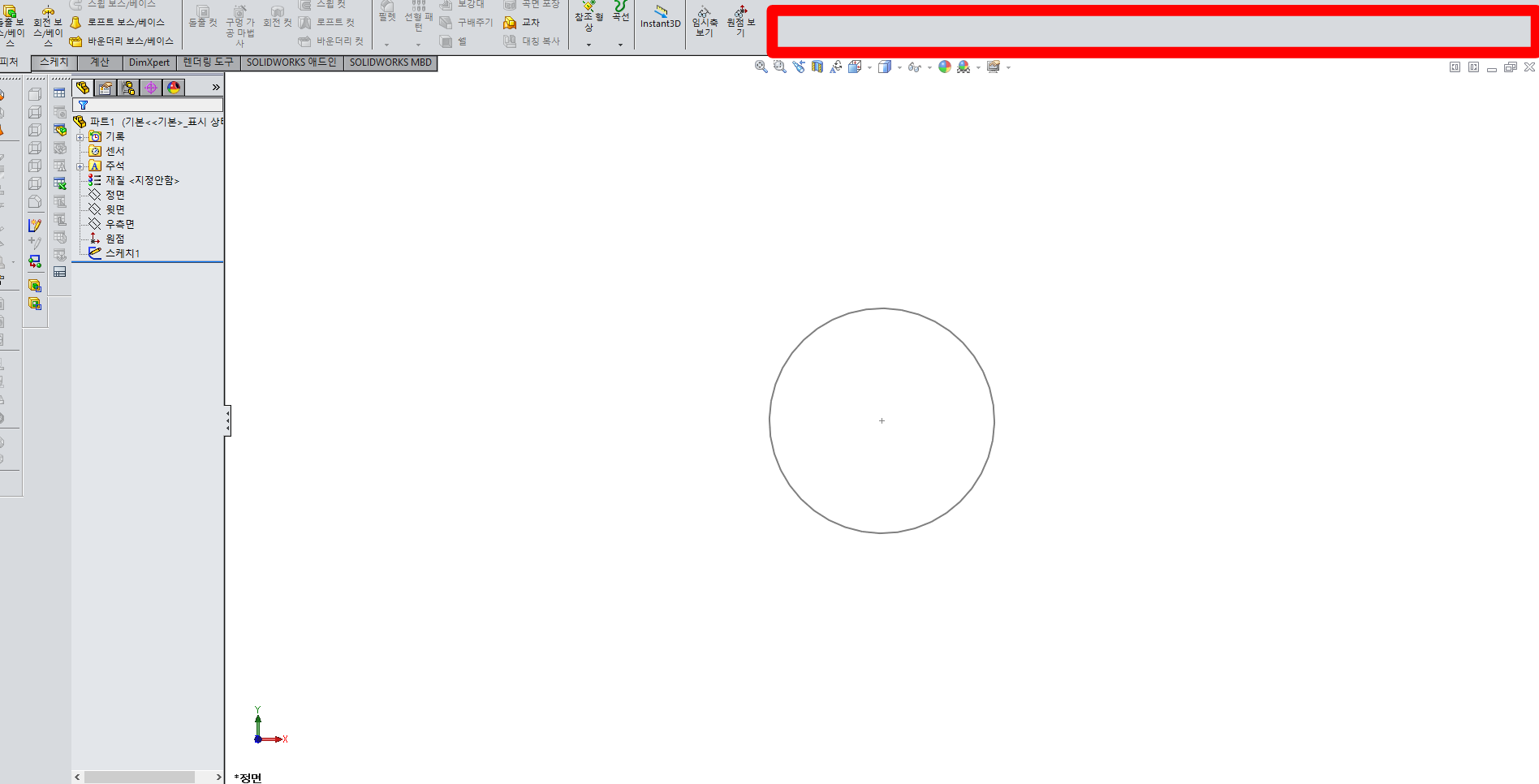Open the ConfigurationManager tab

[128, 88]
